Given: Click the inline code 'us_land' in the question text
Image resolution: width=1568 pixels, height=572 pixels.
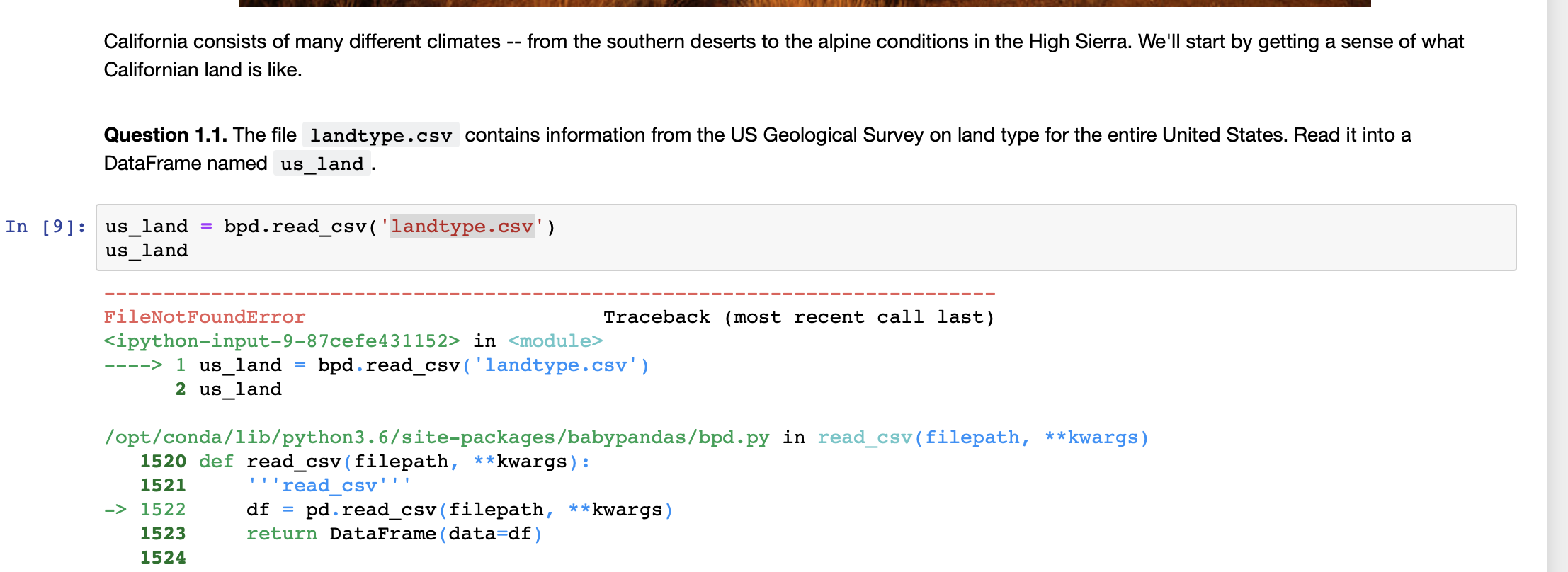Looking at the screenshot, I should [x=322, y=164].
